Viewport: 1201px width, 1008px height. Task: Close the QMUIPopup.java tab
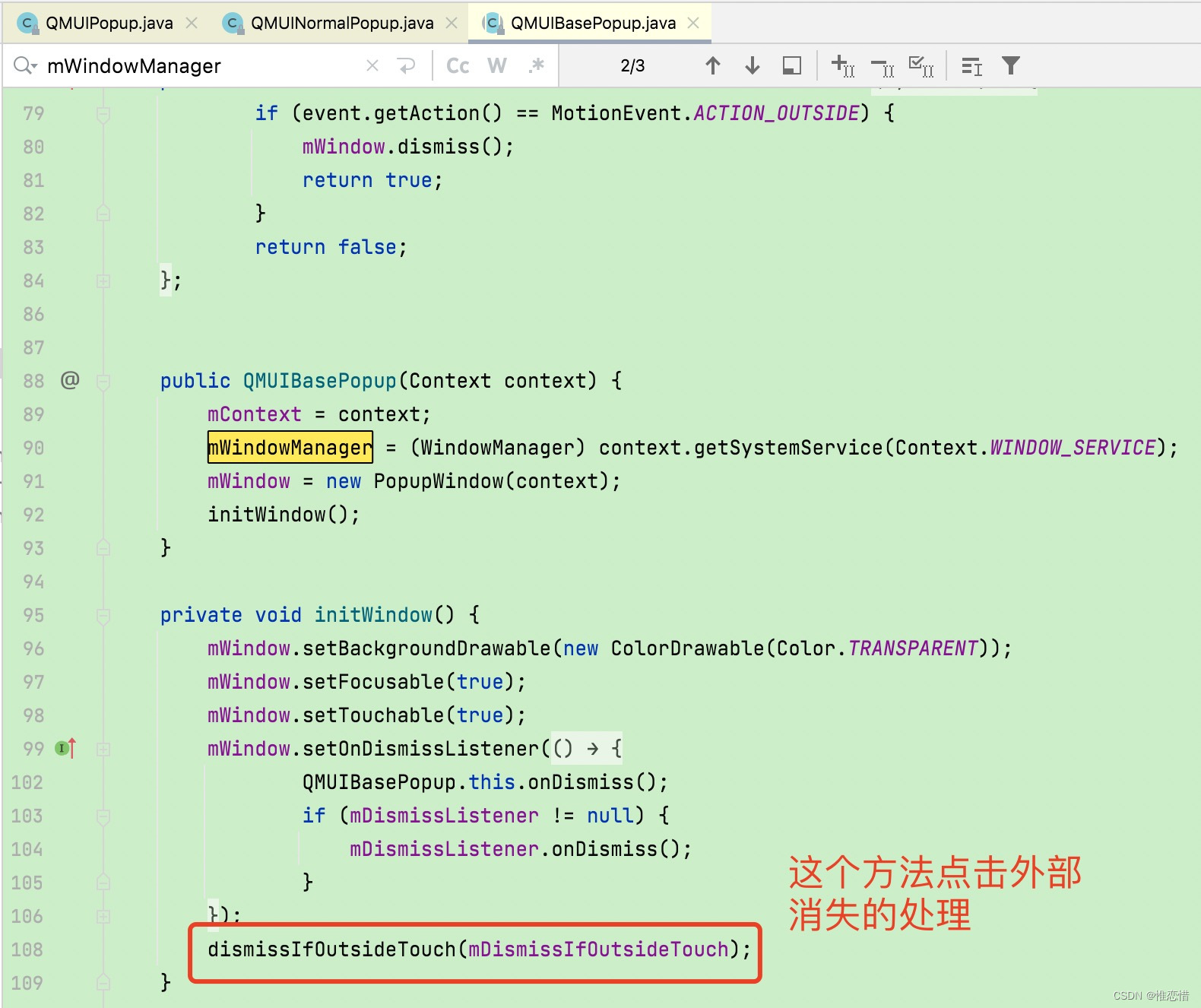coord(192,23)
